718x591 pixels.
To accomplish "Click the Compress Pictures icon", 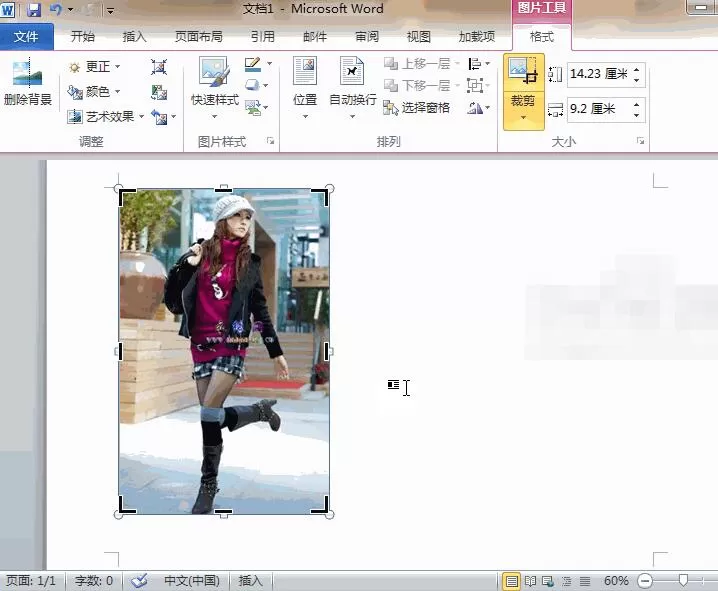I will coord(159,67).
